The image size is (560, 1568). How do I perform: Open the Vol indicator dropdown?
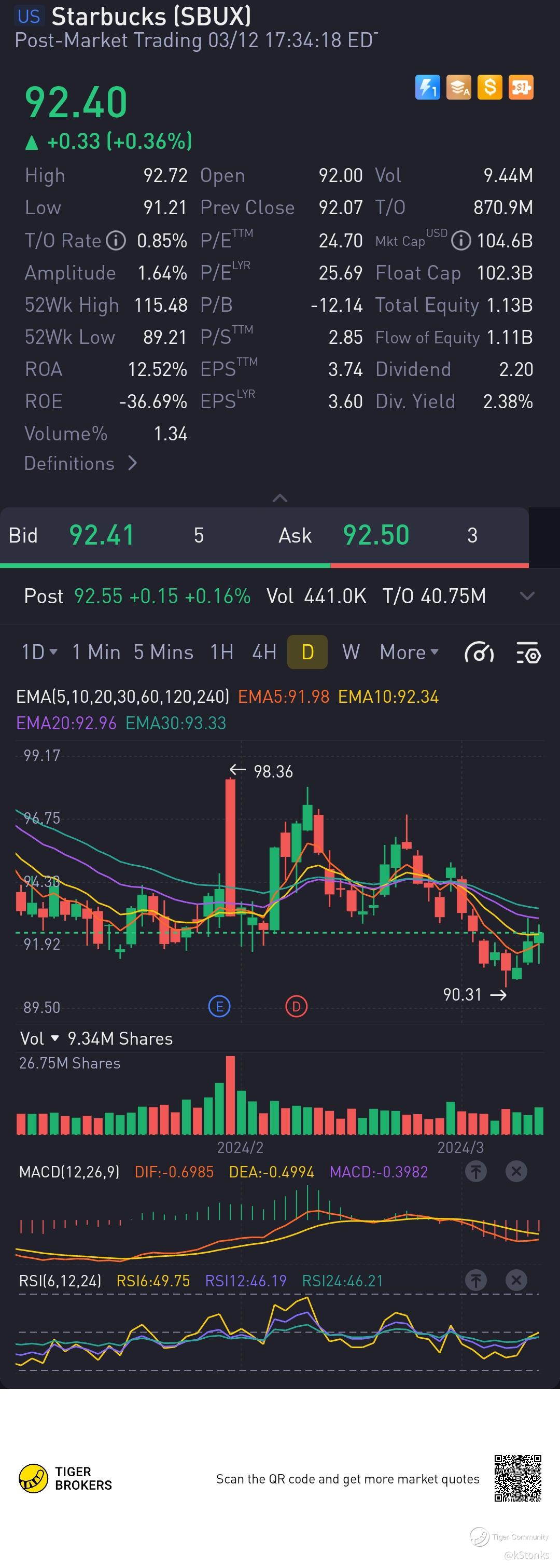pyautogui.click(x=39, y=1038)
